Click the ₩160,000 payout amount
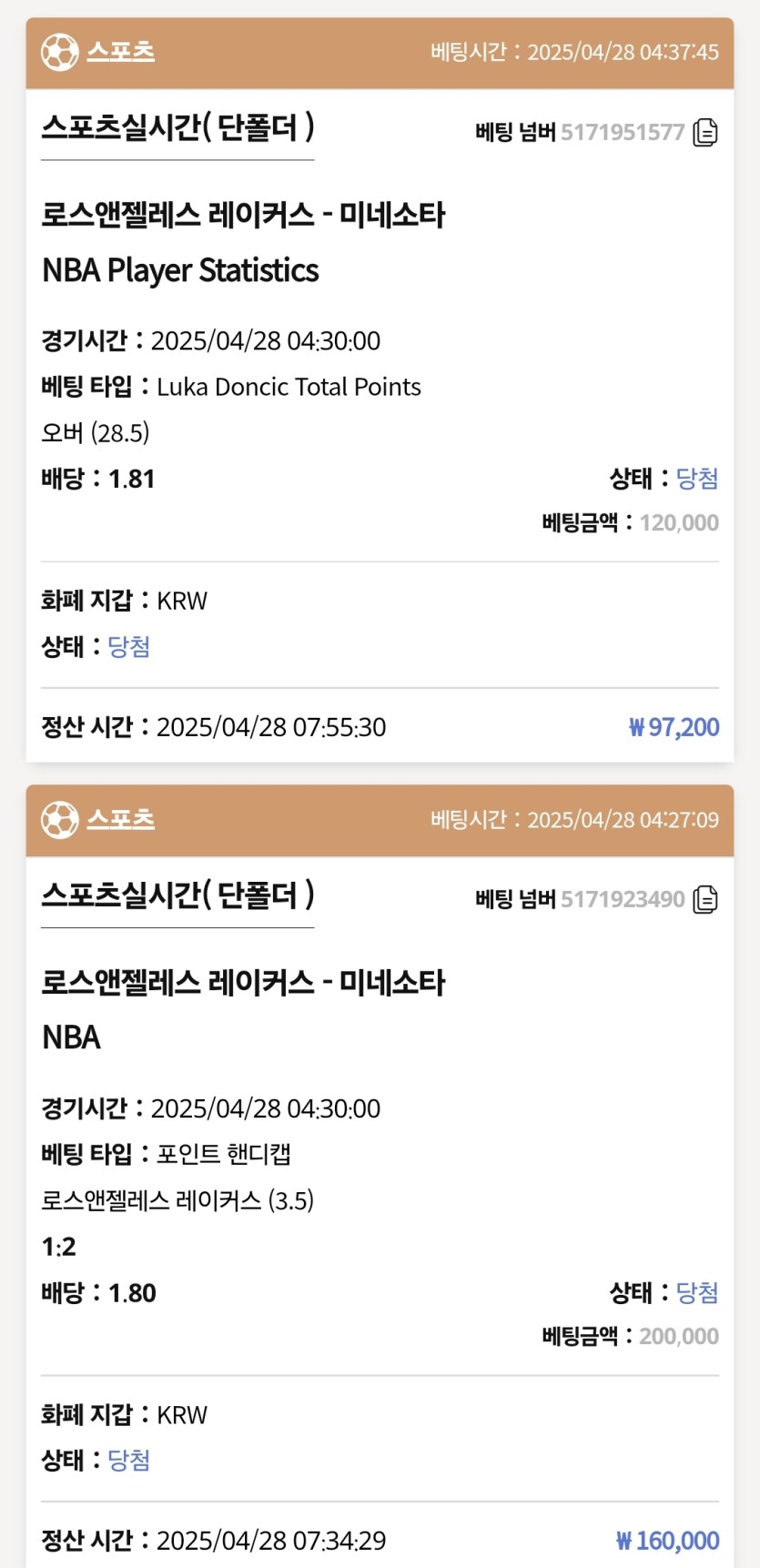Screen dimensions: 760x1568 click(667, 1541)
